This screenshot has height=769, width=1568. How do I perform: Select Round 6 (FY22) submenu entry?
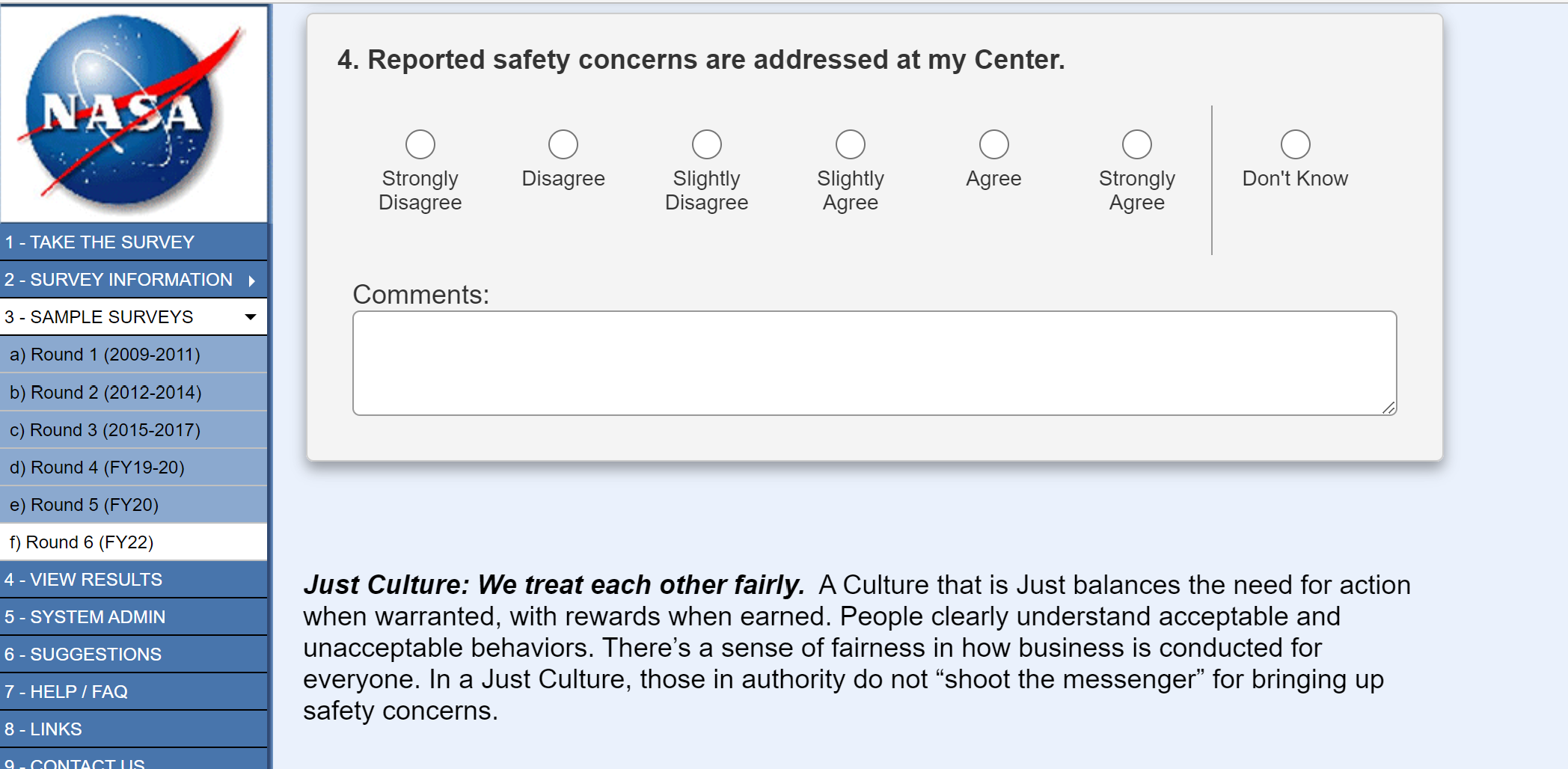82,542
